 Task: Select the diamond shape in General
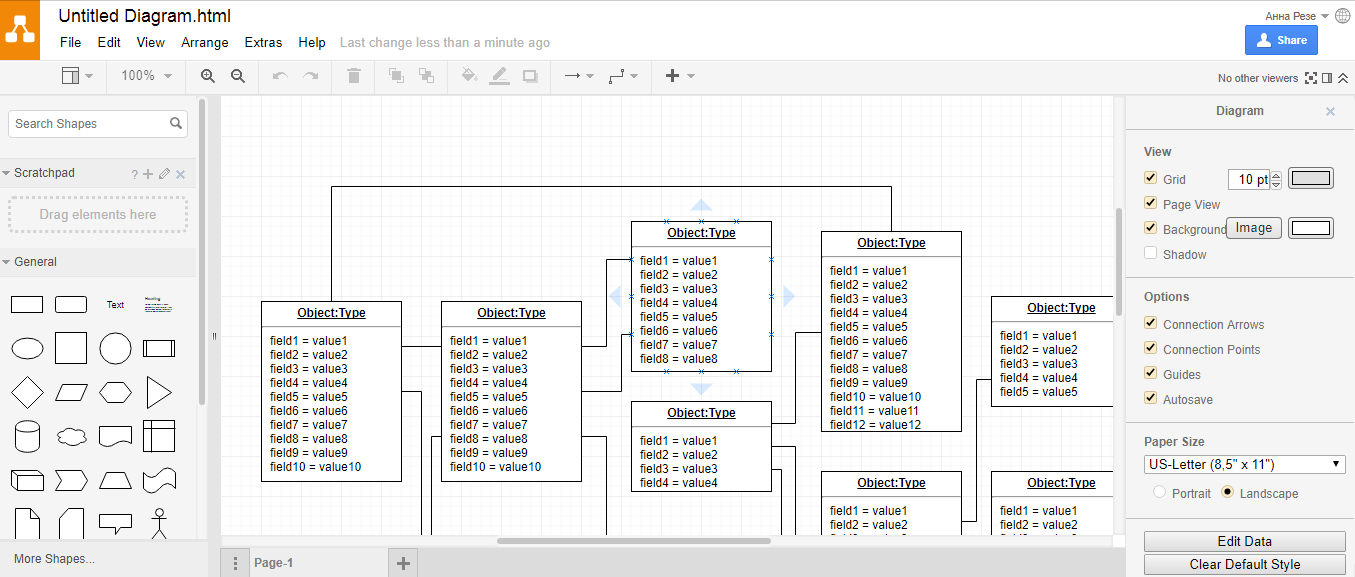(27, 392)
